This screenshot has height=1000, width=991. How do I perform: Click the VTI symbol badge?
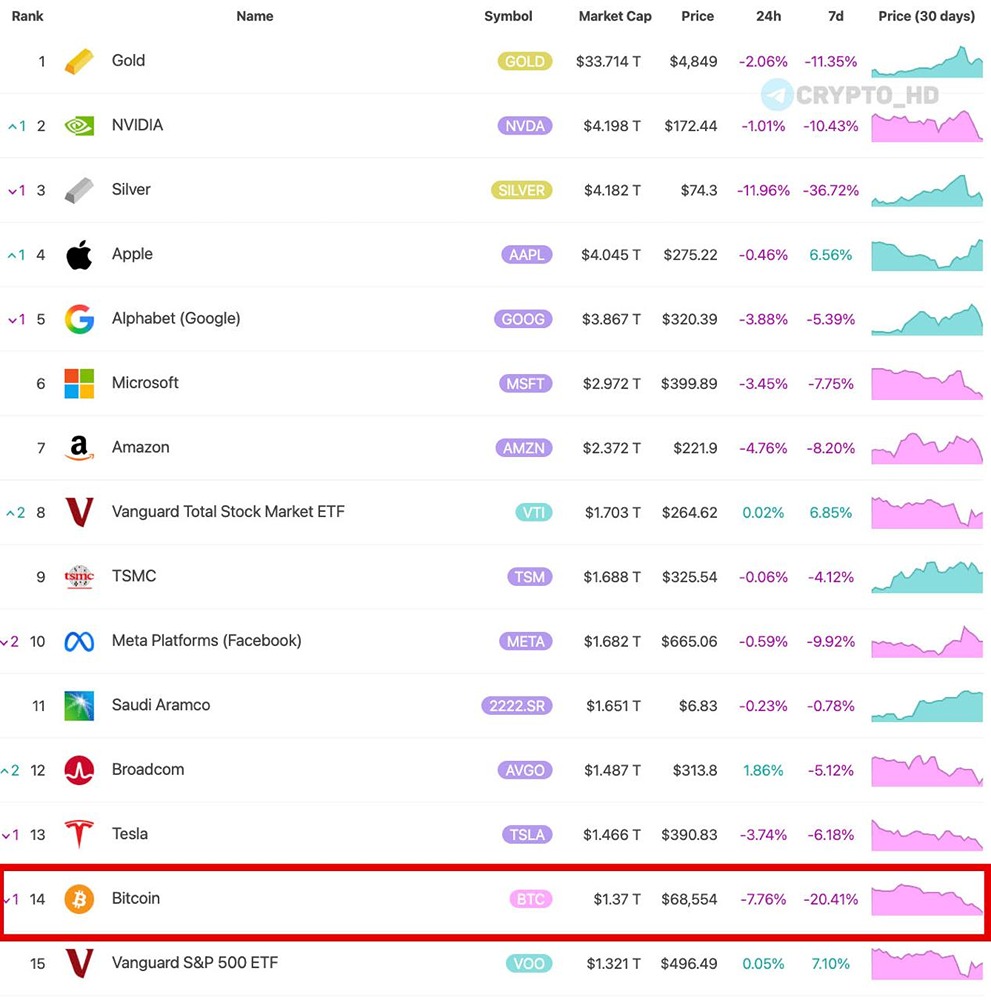[531, 512]
